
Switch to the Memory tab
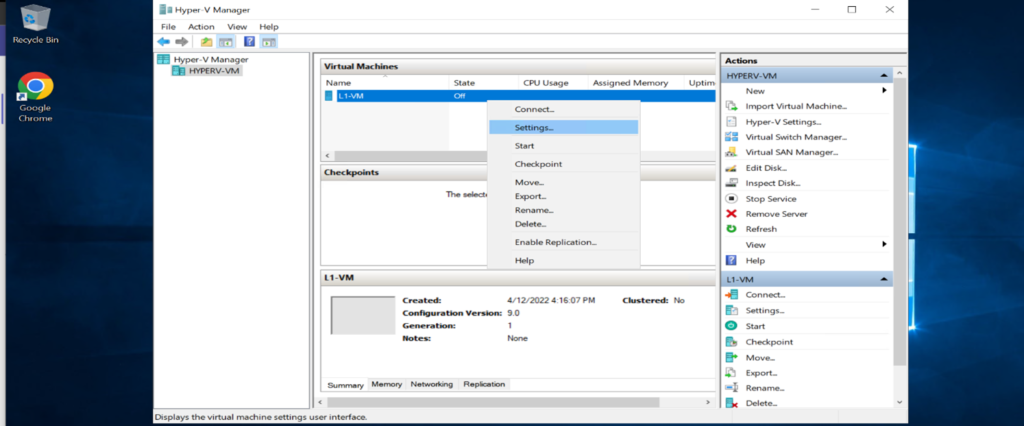tap(387, 384)
